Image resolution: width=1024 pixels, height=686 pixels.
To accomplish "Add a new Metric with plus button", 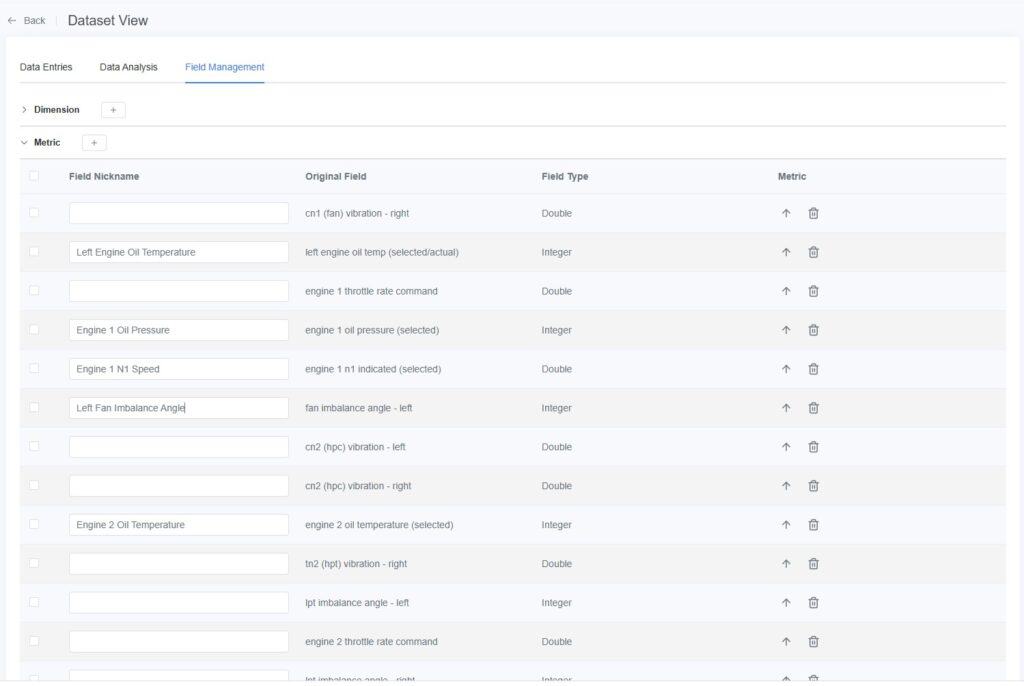I will 94,143.
